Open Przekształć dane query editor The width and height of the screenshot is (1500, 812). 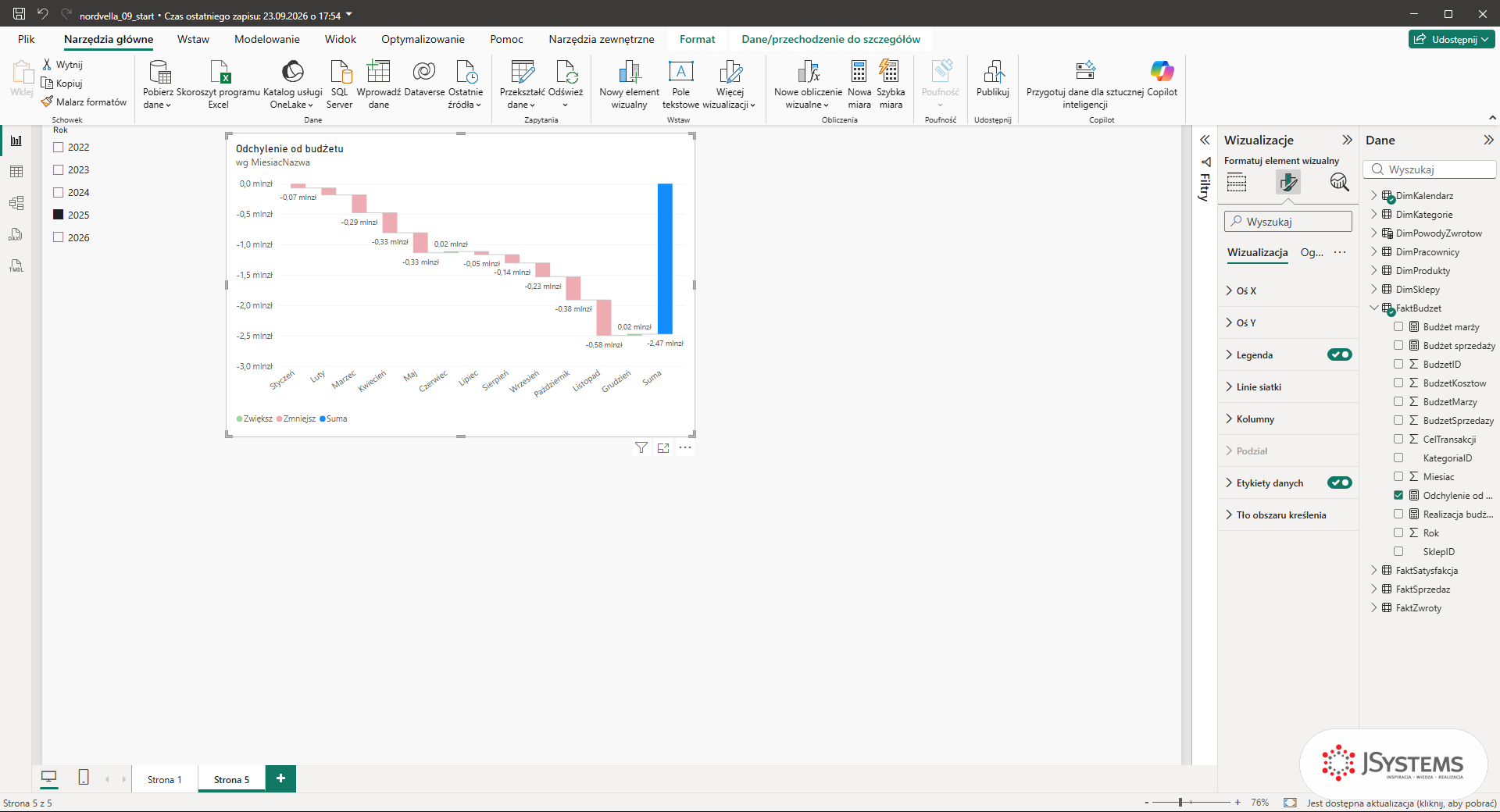[x=522, y=84]
